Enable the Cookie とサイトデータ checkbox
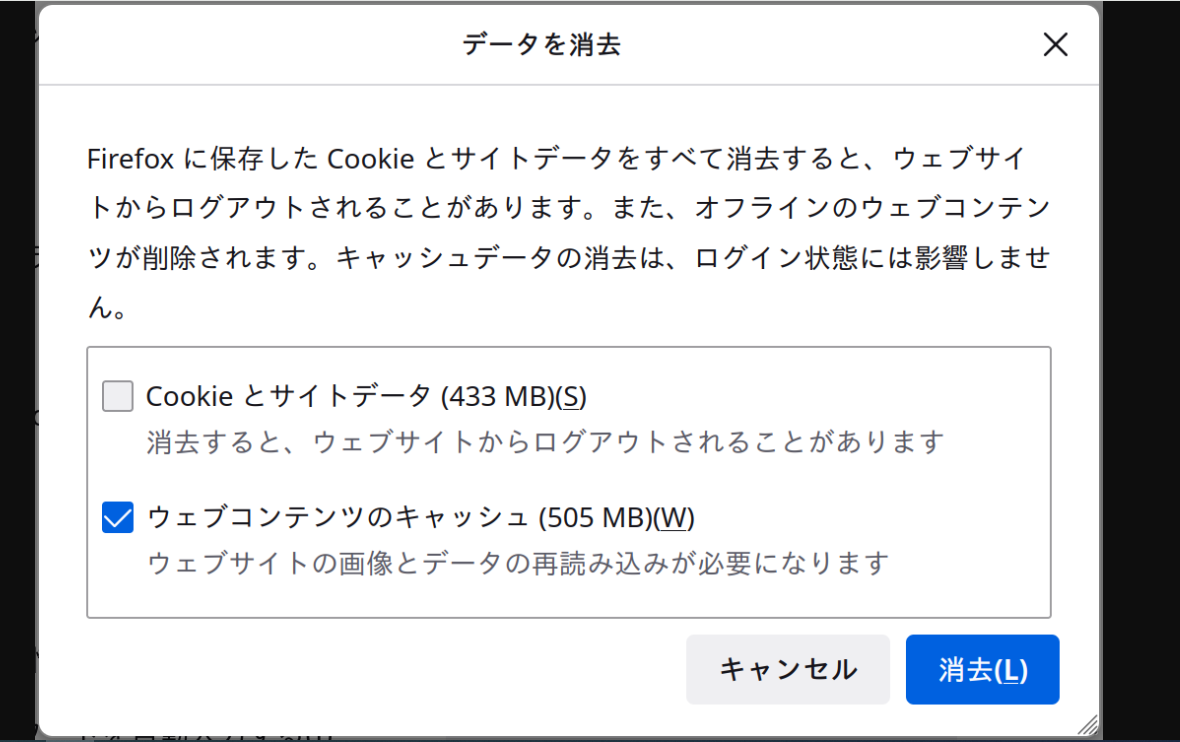 click(x=118, y=397)
